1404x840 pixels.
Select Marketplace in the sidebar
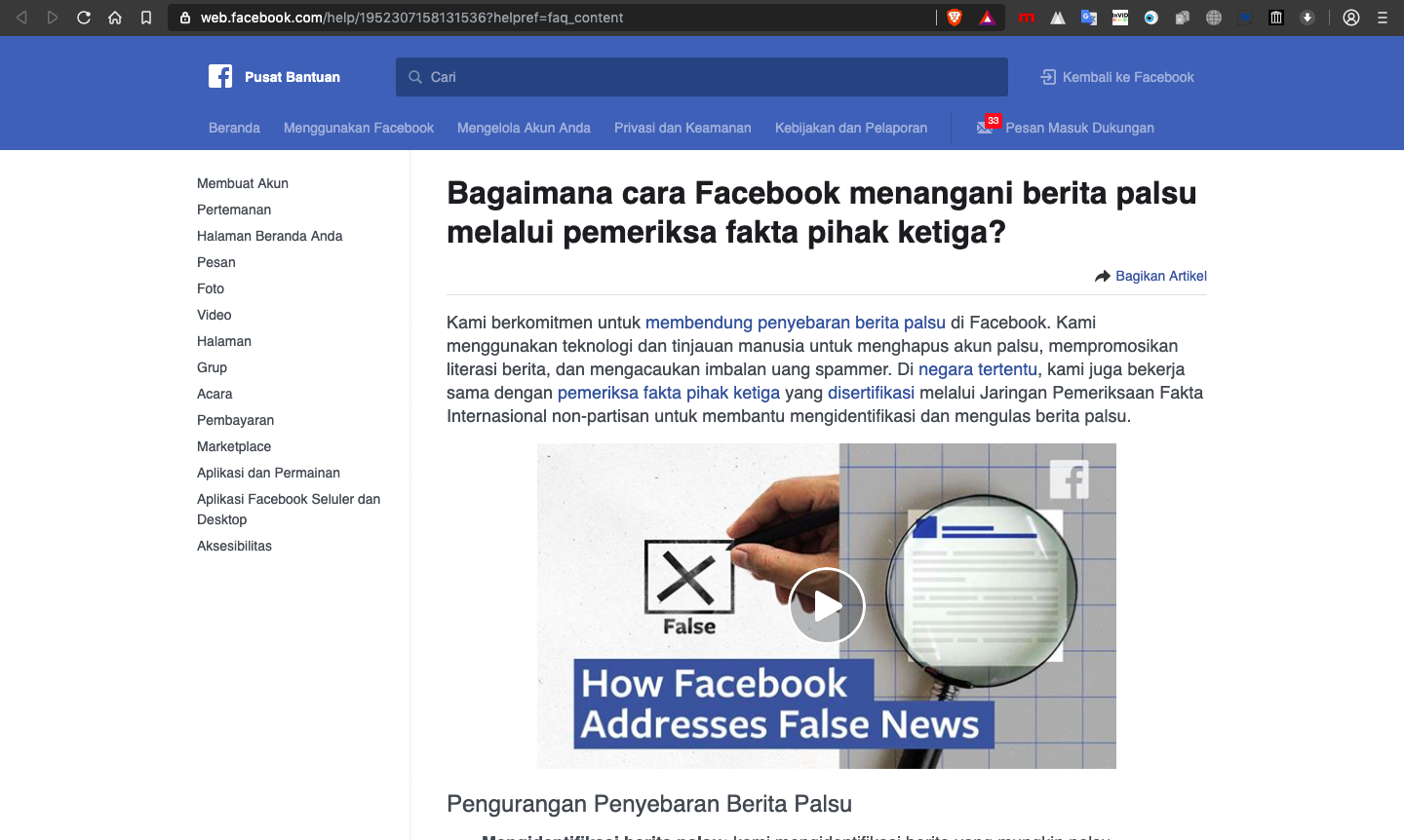(233, 446)
